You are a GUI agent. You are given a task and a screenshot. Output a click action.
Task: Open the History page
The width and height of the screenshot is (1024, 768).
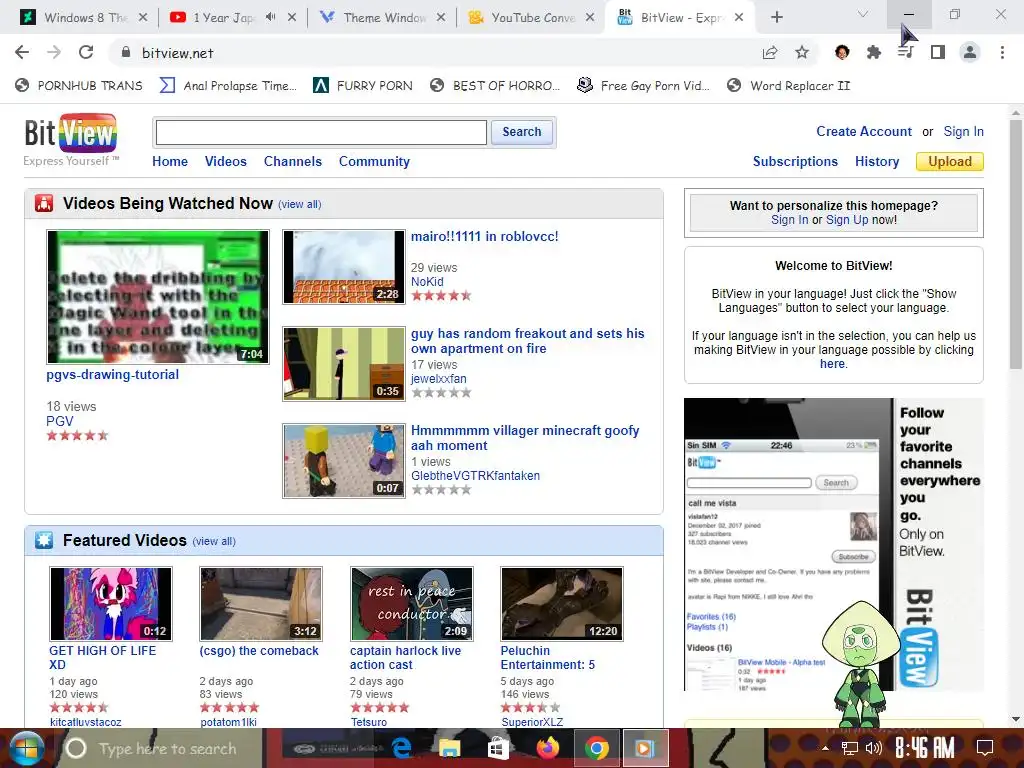tap(877, 161)
